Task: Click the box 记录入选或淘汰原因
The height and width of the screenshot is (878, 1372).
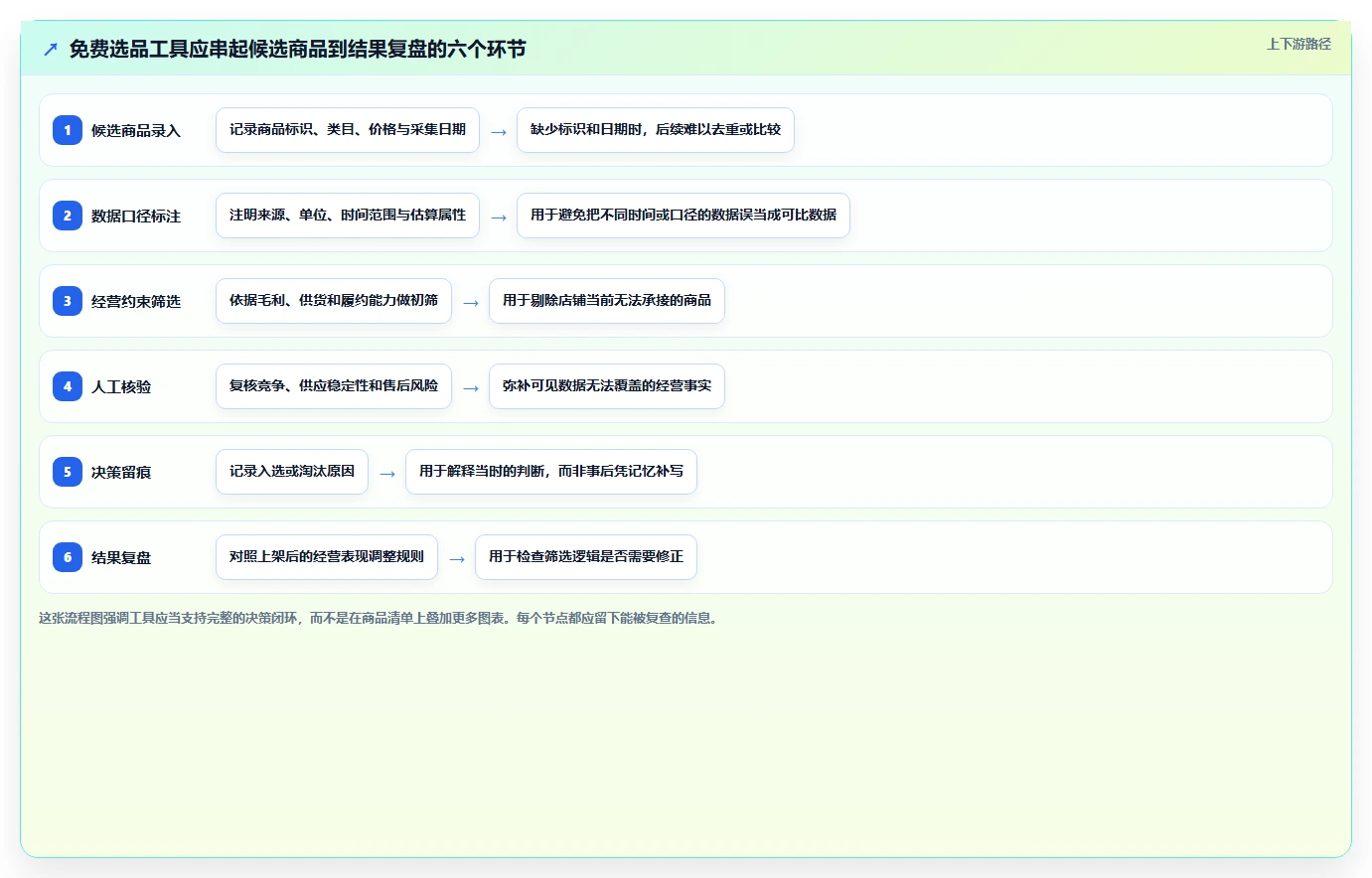Action: 292,472
